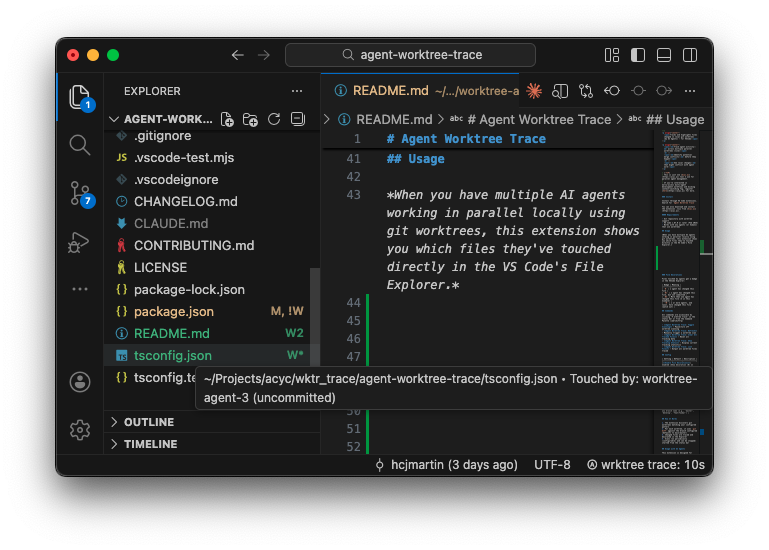Click the agent-worktree-trace command search box
Image resolution: width=769 pixels, height=550 pixels.
point(410,55)
